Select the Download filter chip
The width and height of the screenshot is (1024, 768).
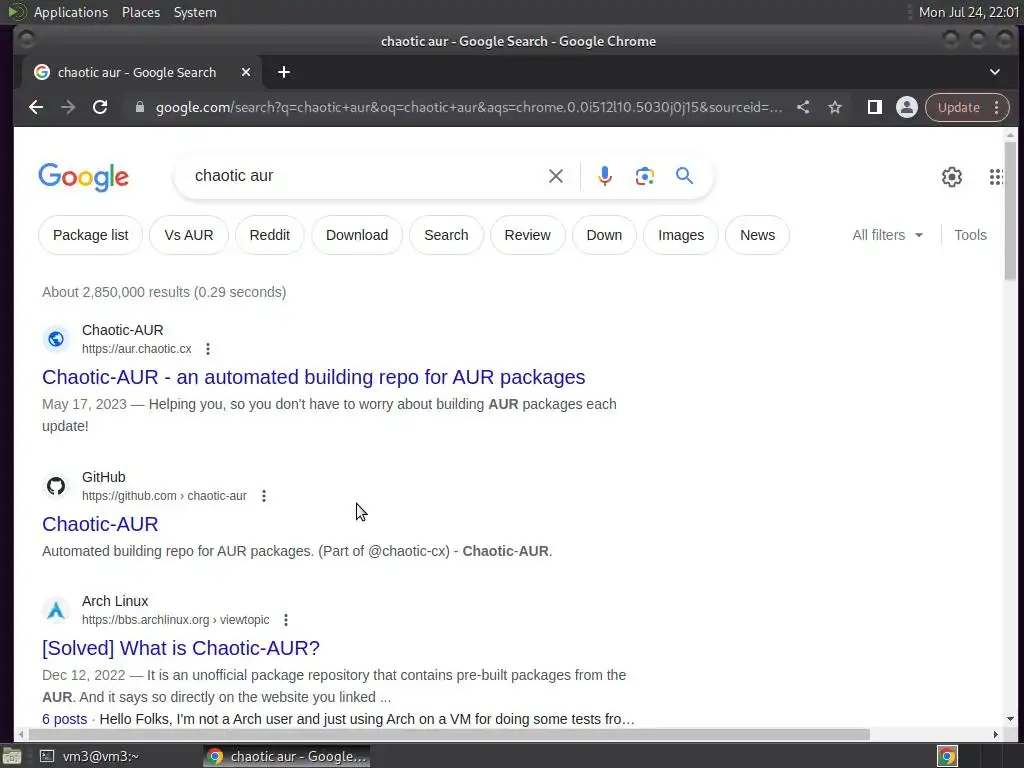coord(357,235)
